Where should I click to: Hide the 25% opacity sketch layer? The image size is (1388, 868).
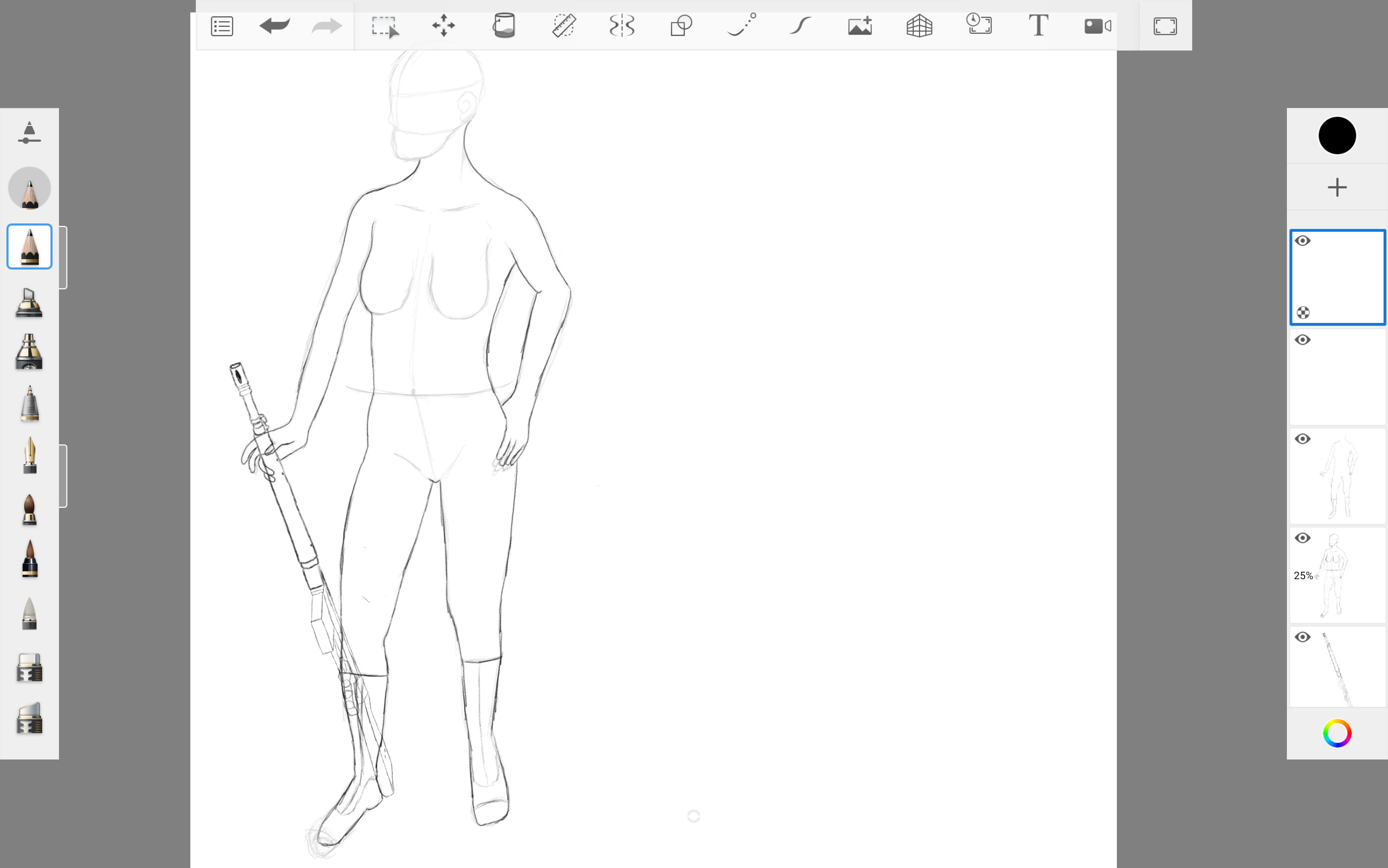click(x=1302, y=538)
